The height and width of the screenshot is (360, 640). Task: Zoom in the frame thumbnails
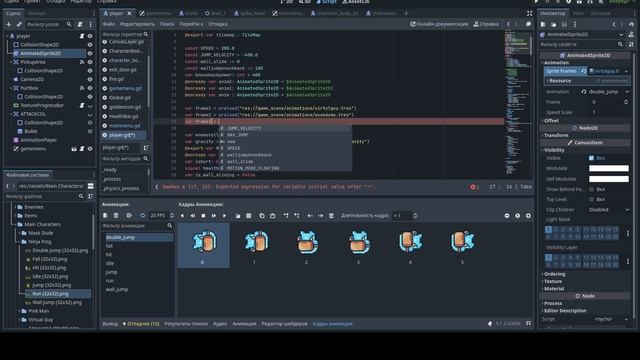528,216
